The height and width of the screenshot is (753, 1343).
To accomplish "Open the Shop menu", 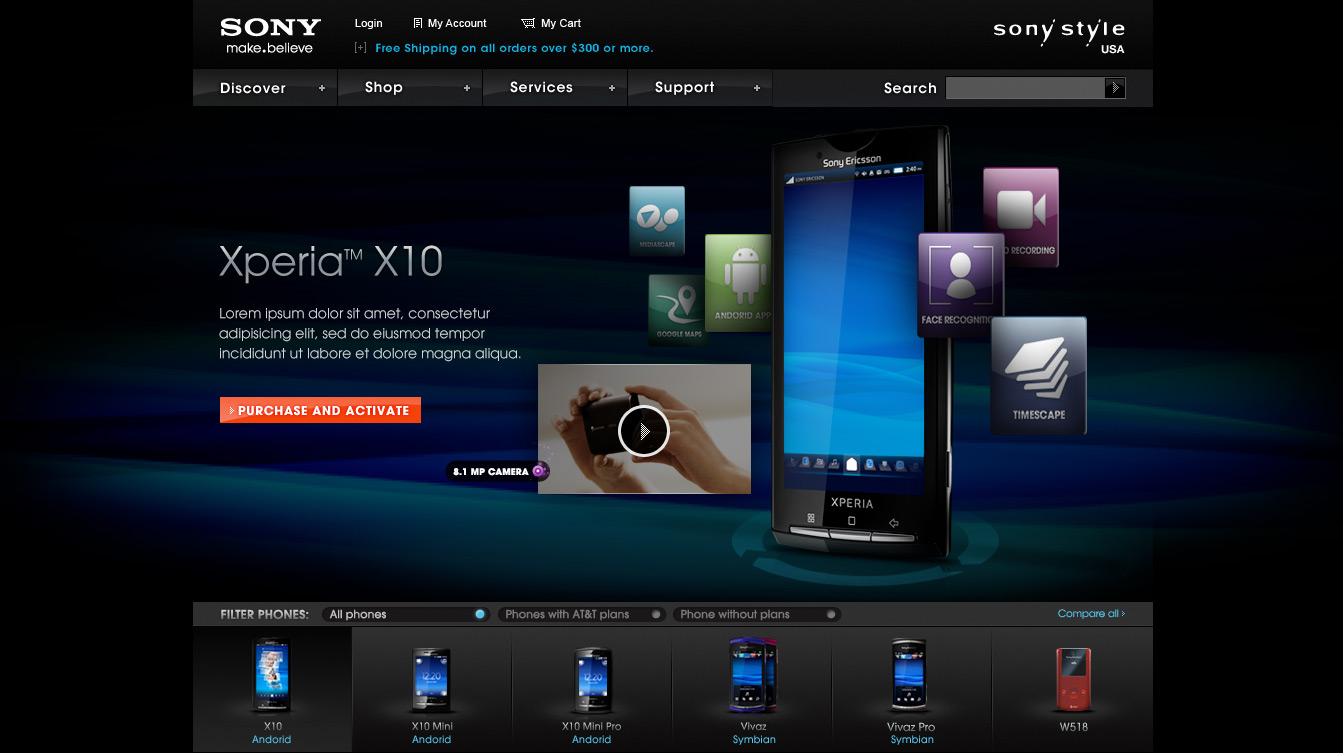I will [x=384, y=88].
